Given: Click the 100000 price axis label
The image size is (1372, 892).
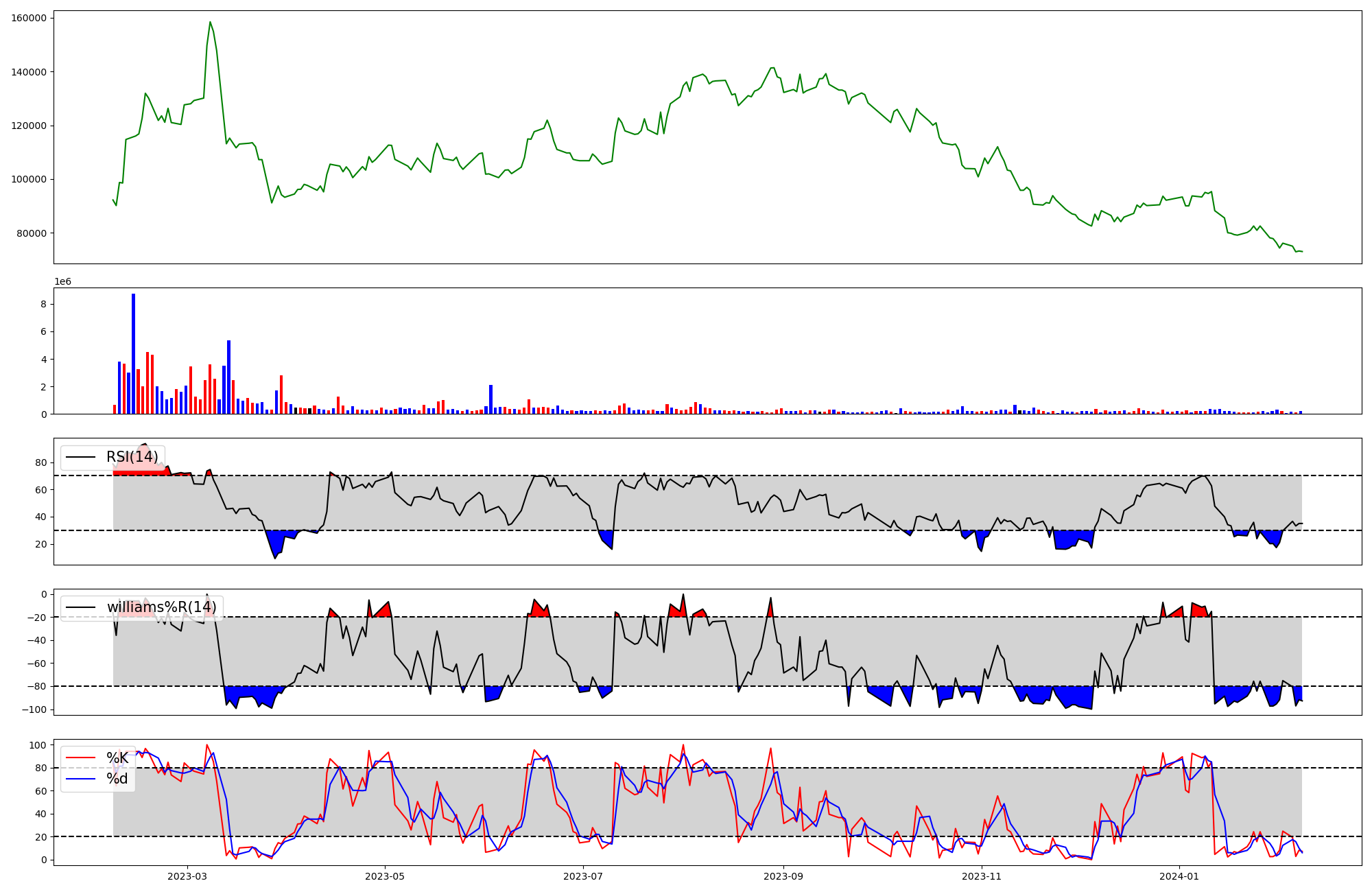Looking at the screenshot, I should tap(29, 179).
